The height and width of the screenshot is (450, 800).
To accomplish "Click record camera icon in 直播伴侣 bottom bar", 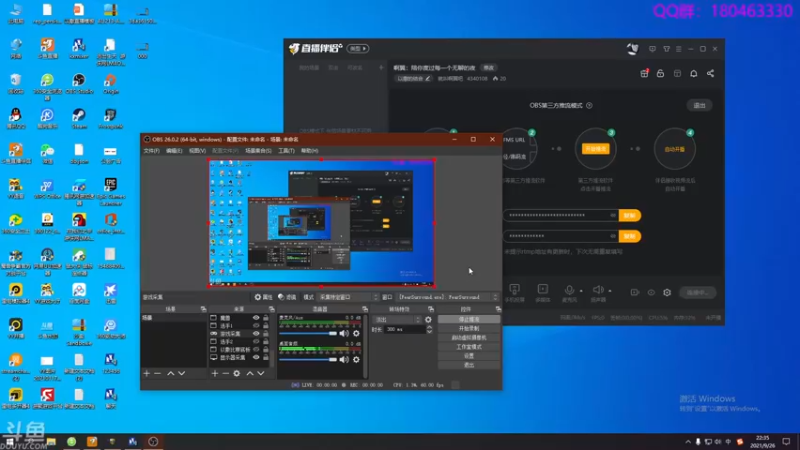I will [635, 292].
